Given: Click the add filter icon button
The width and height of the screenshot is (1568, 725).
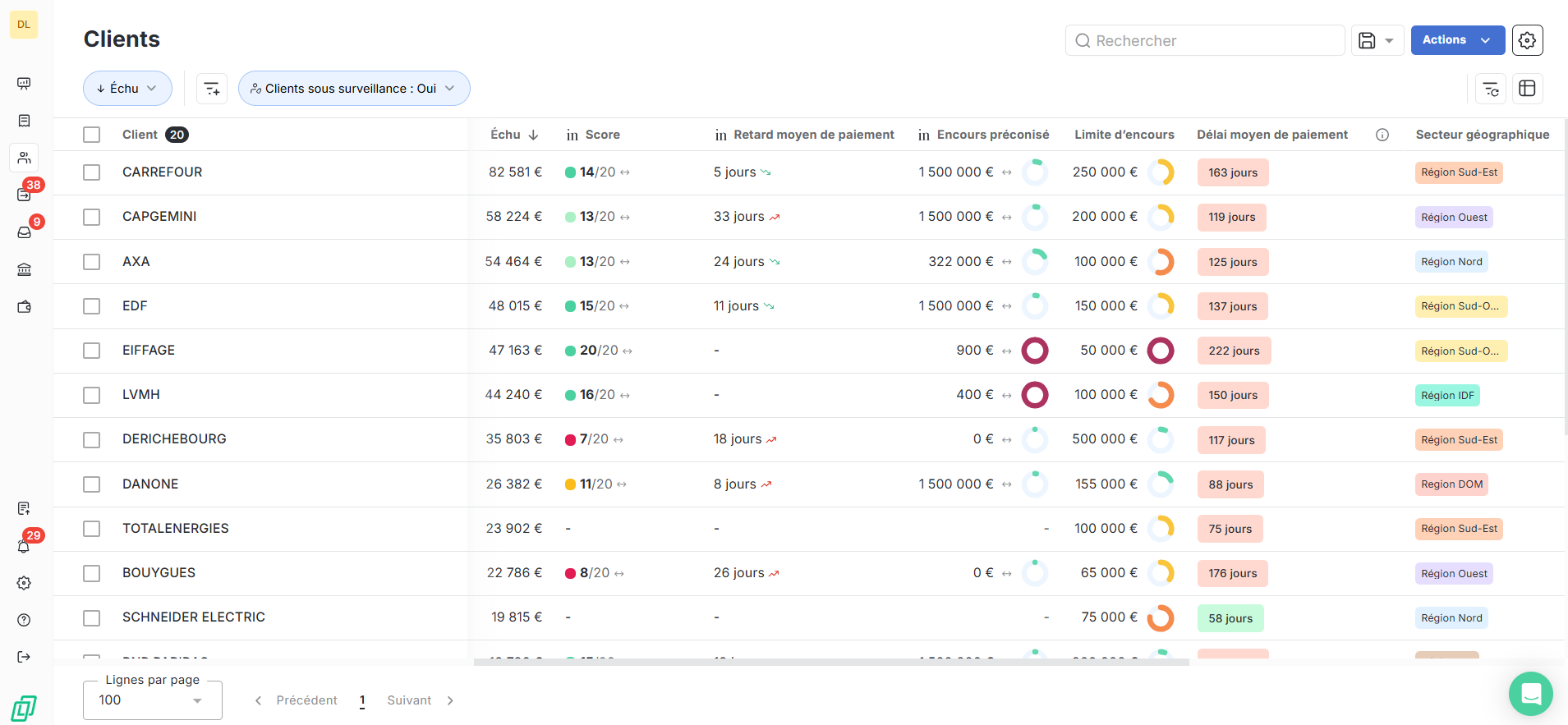Looking at the screenshot, I should click(212, 89).
